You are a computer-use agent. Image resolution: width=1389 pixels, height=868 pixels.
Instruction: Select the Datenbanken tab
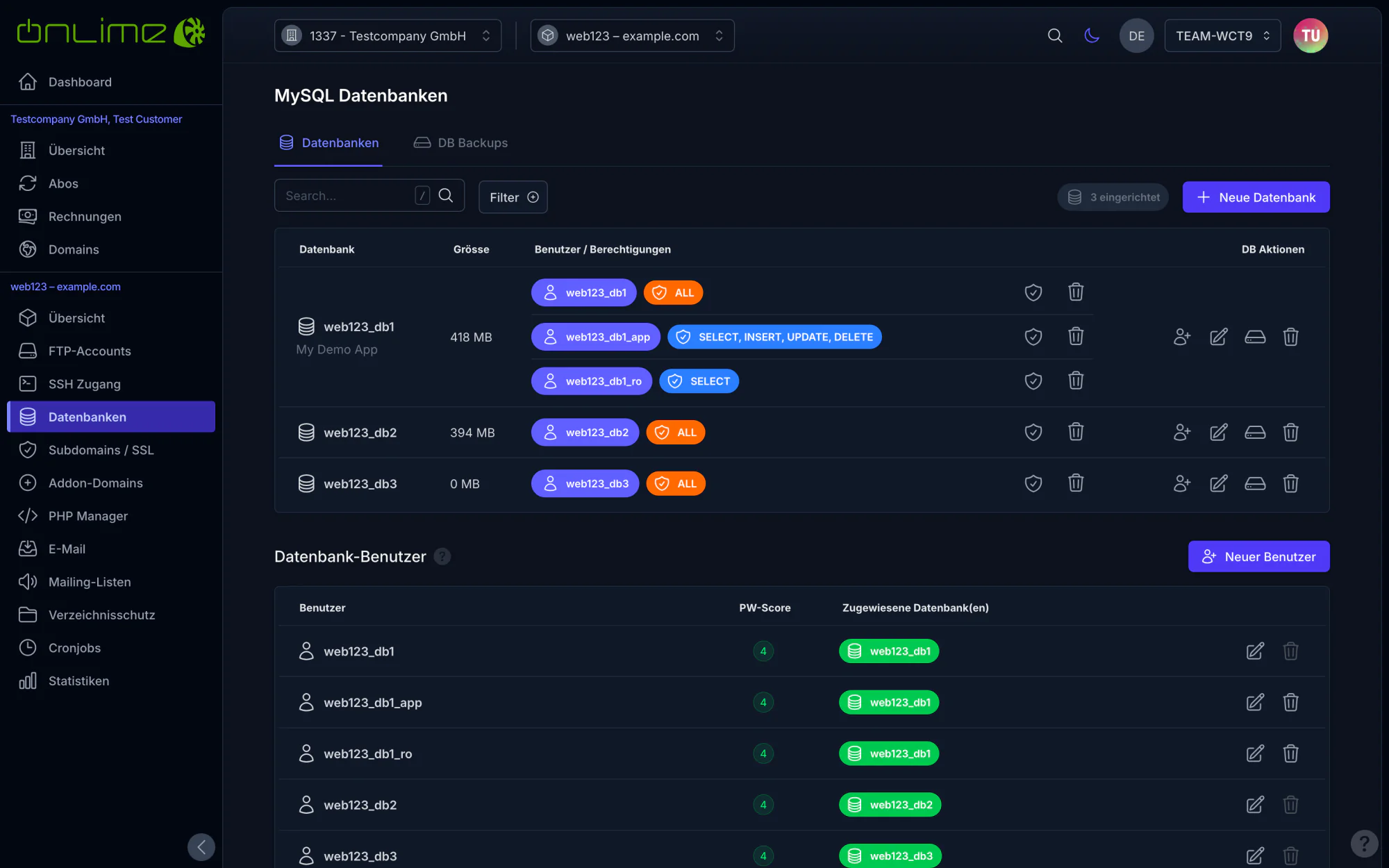328,143
